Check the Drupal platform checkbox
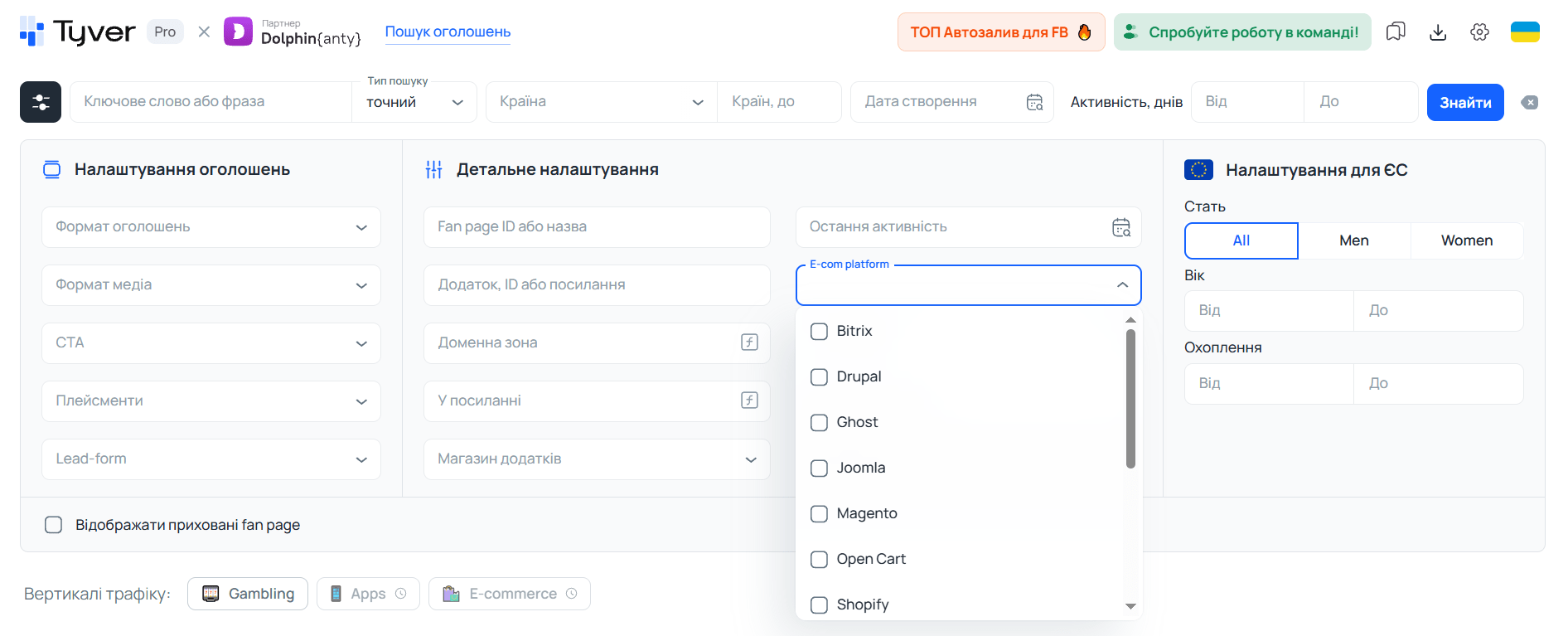This screenshot has height=636, width=1568. [x=819, y=376]
